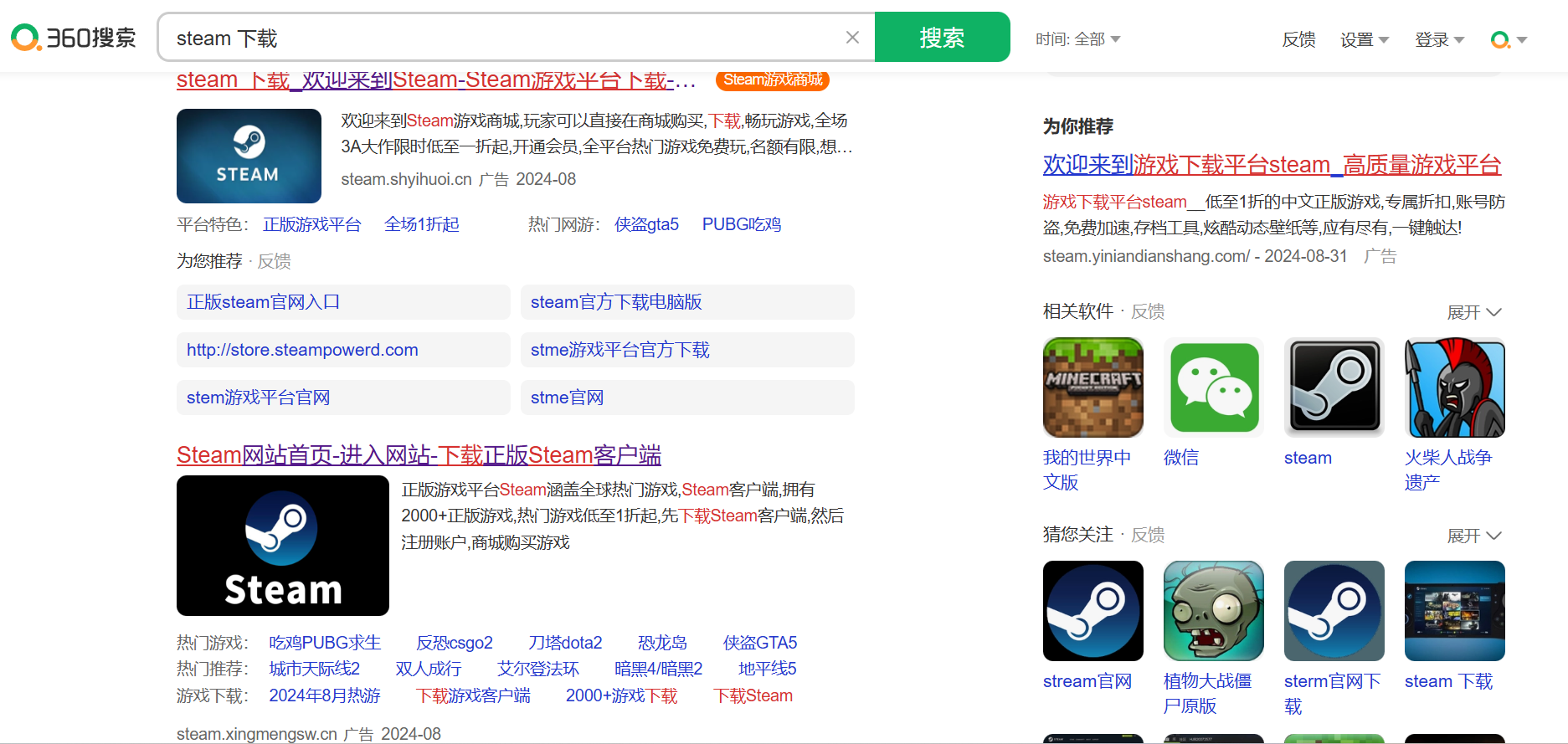Screen dimensions: 1568x744
Task: Click the 360搜索 logo
Action: [74, 38]
